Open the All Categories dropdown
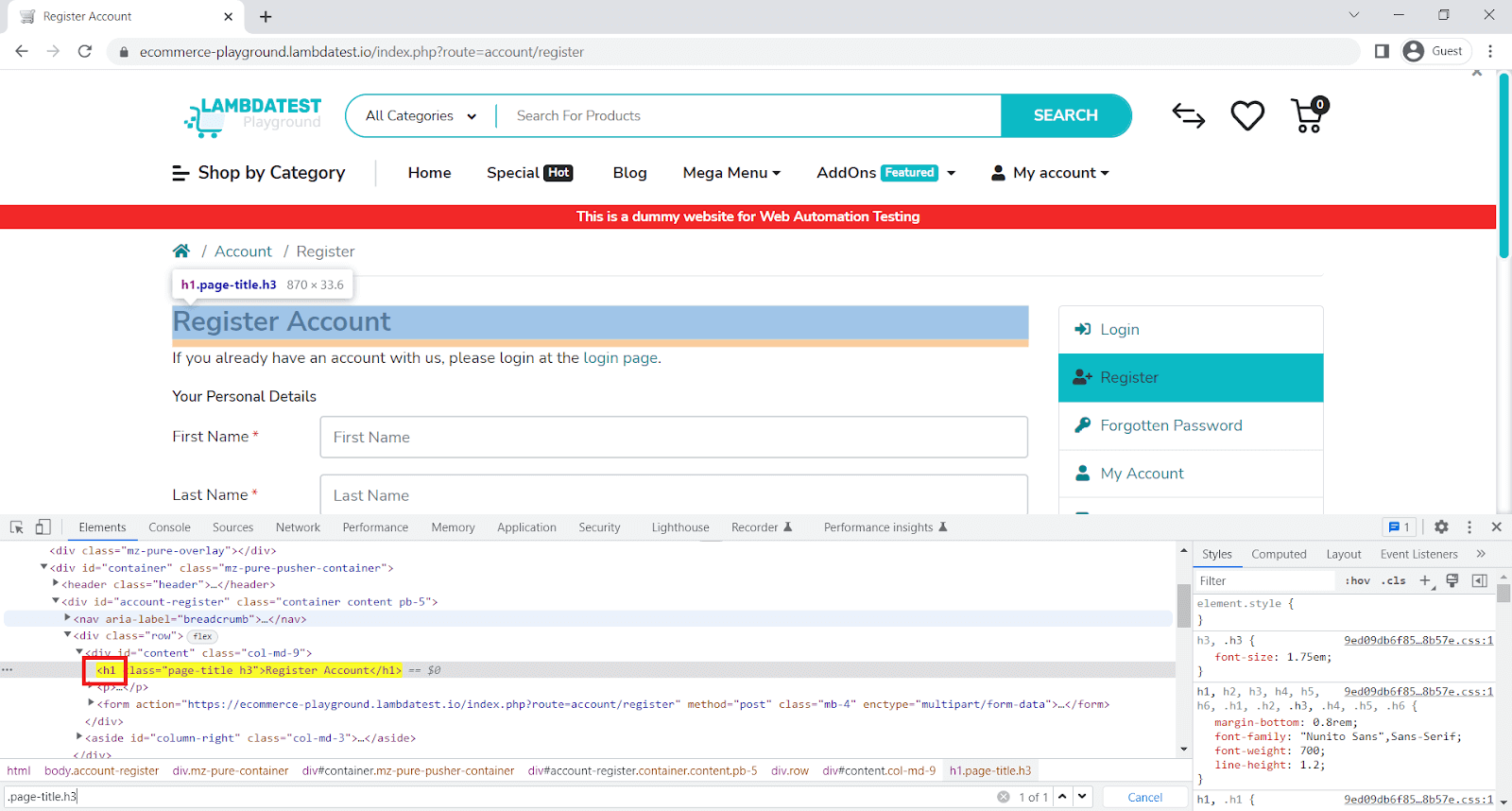The width and height of the screenshot is (1512, 811). pyautogui.click(x=421, y=115)
